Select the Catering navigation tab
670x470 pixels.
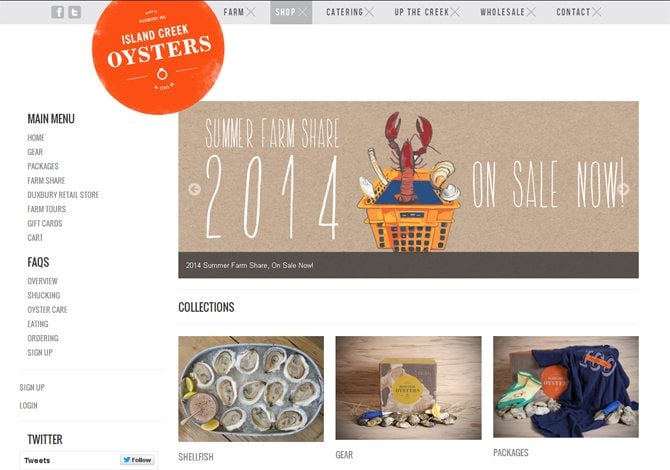click(350, 12)
